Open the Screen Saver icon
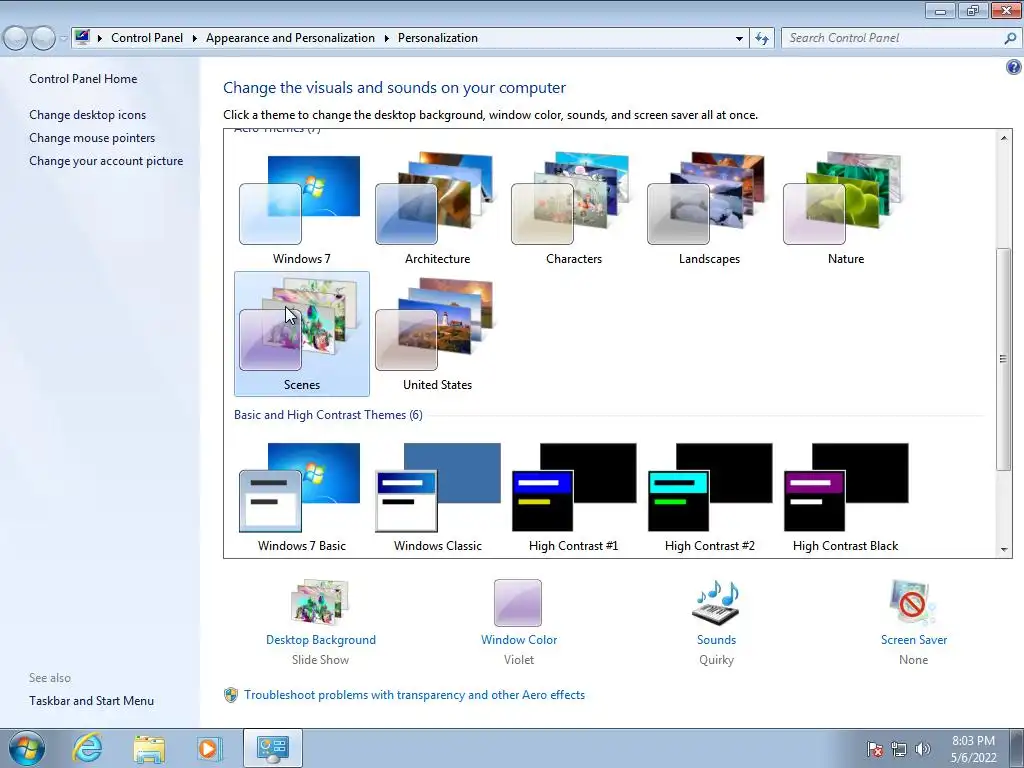Viewport: 1024px width, 768px height. 913,602
